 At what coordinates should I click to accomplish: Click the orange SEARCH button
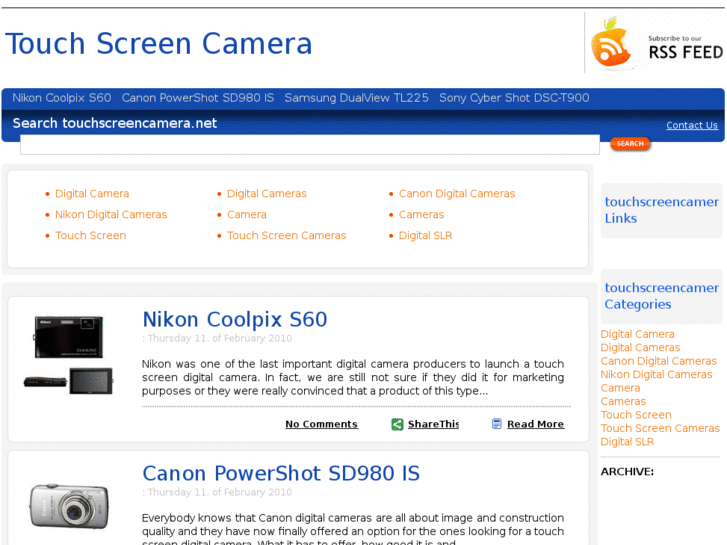click(x=630, y=144)
